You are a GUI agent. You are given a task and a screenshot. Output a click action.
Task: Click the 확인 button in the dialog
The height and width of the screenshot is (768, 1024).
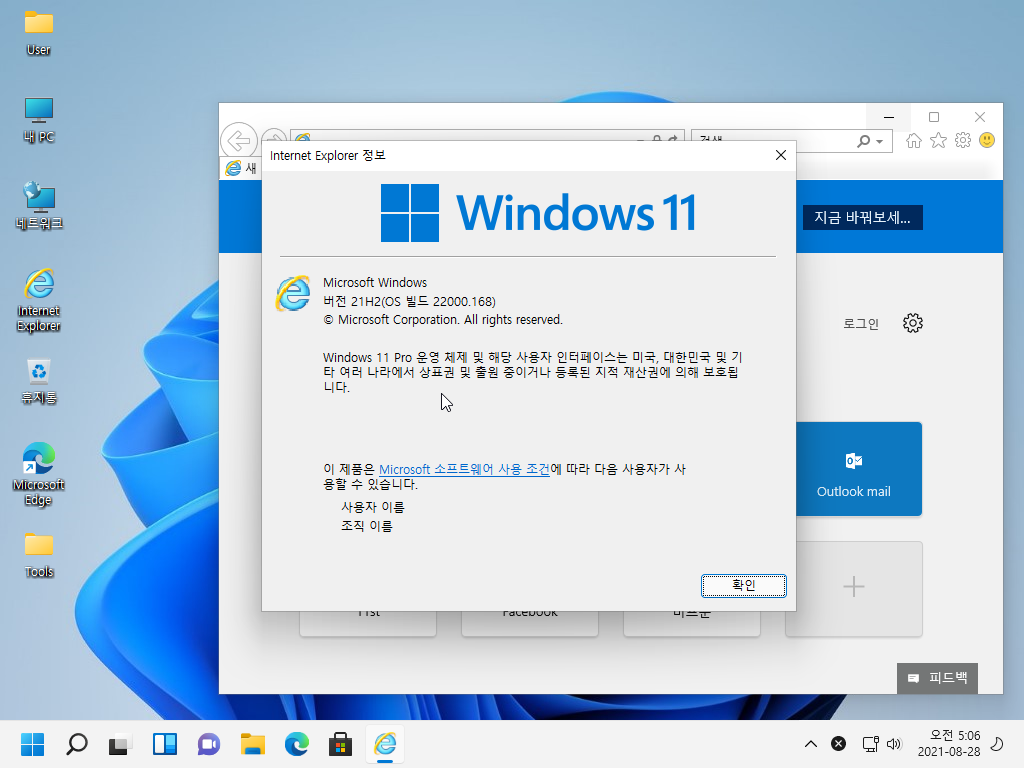pyautogui.click(x=743, y=585)
